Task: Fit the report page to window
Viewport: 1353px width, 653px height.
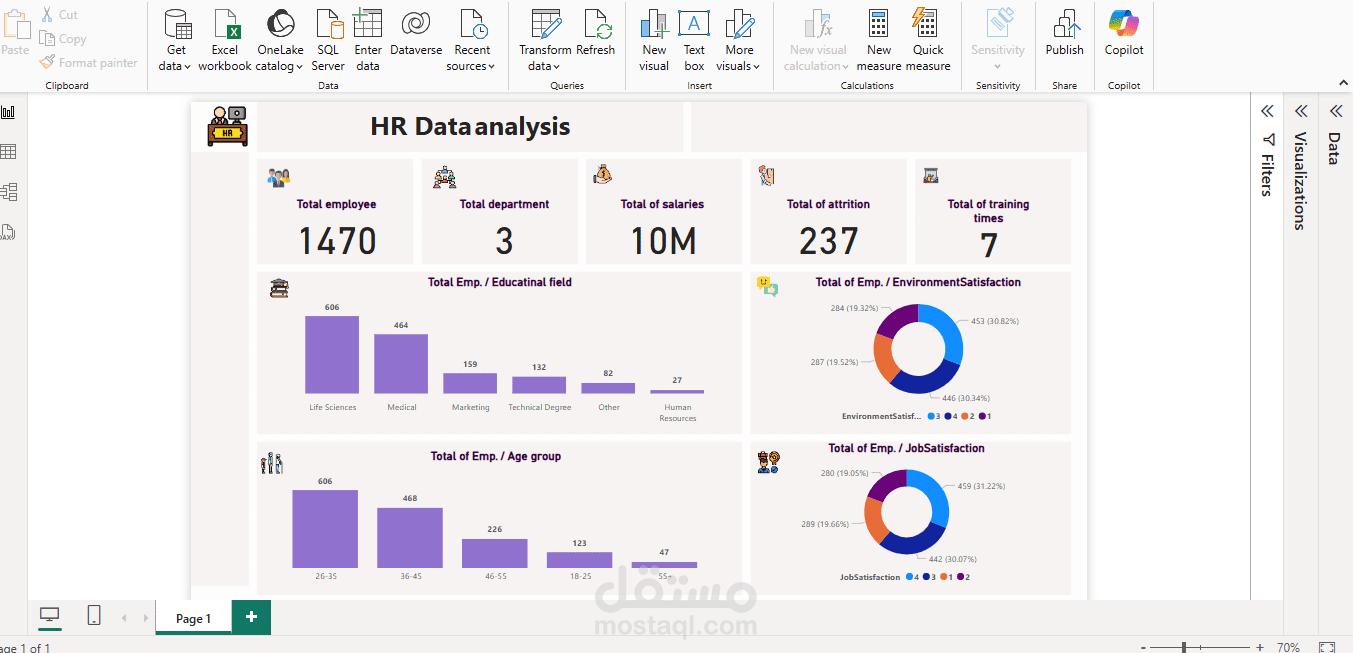Action: 1327,648
